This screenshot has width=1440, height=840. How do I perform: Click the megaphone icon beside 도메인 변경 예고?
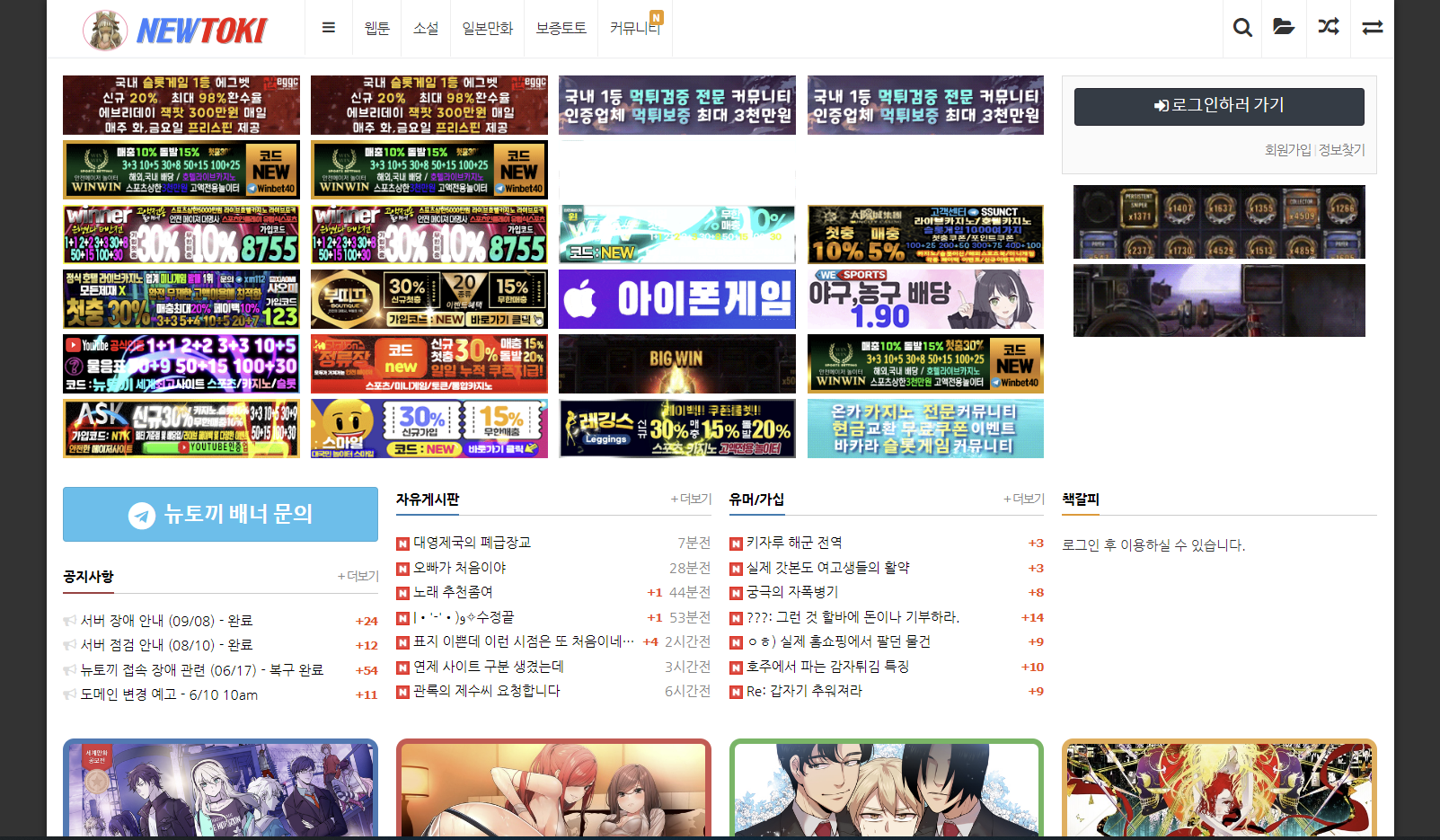69,694
